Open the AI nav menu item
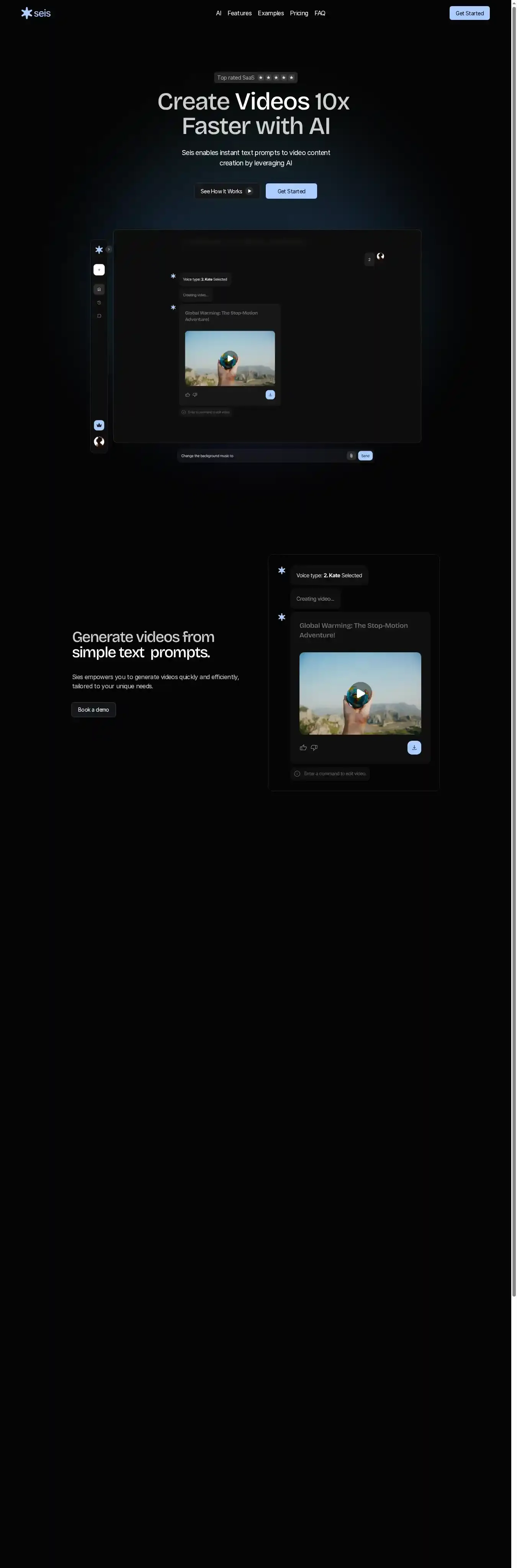 coord(219,13)
